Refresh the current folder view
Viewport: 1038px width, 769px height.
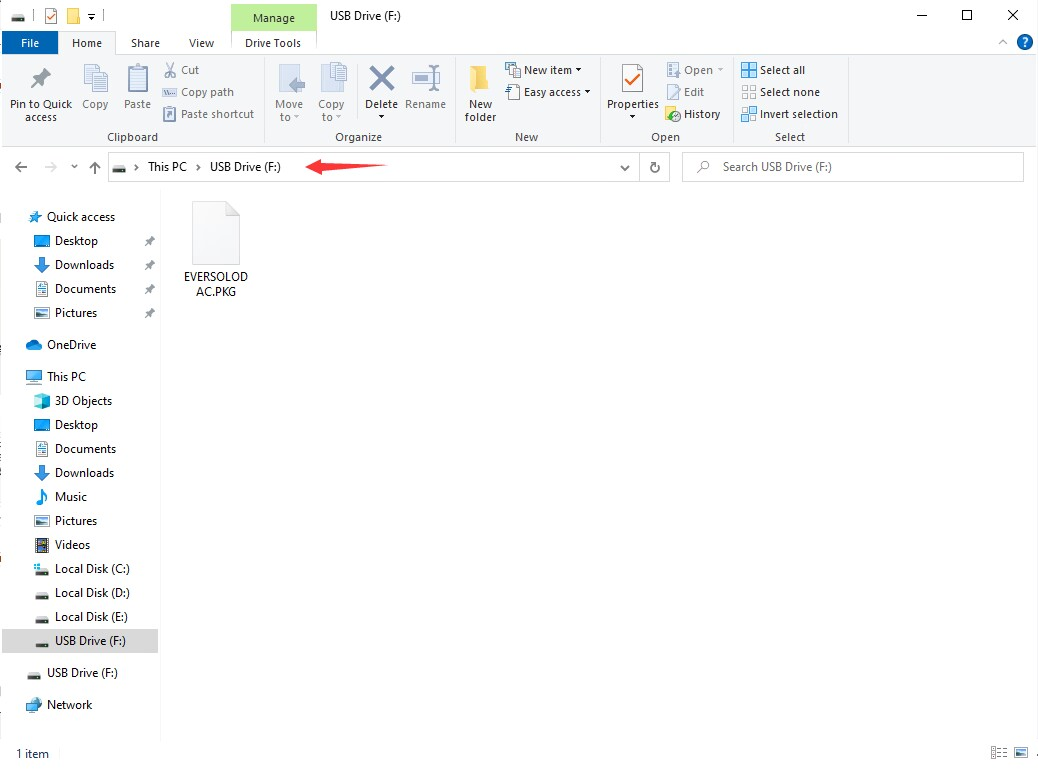(x=655, y=167)
